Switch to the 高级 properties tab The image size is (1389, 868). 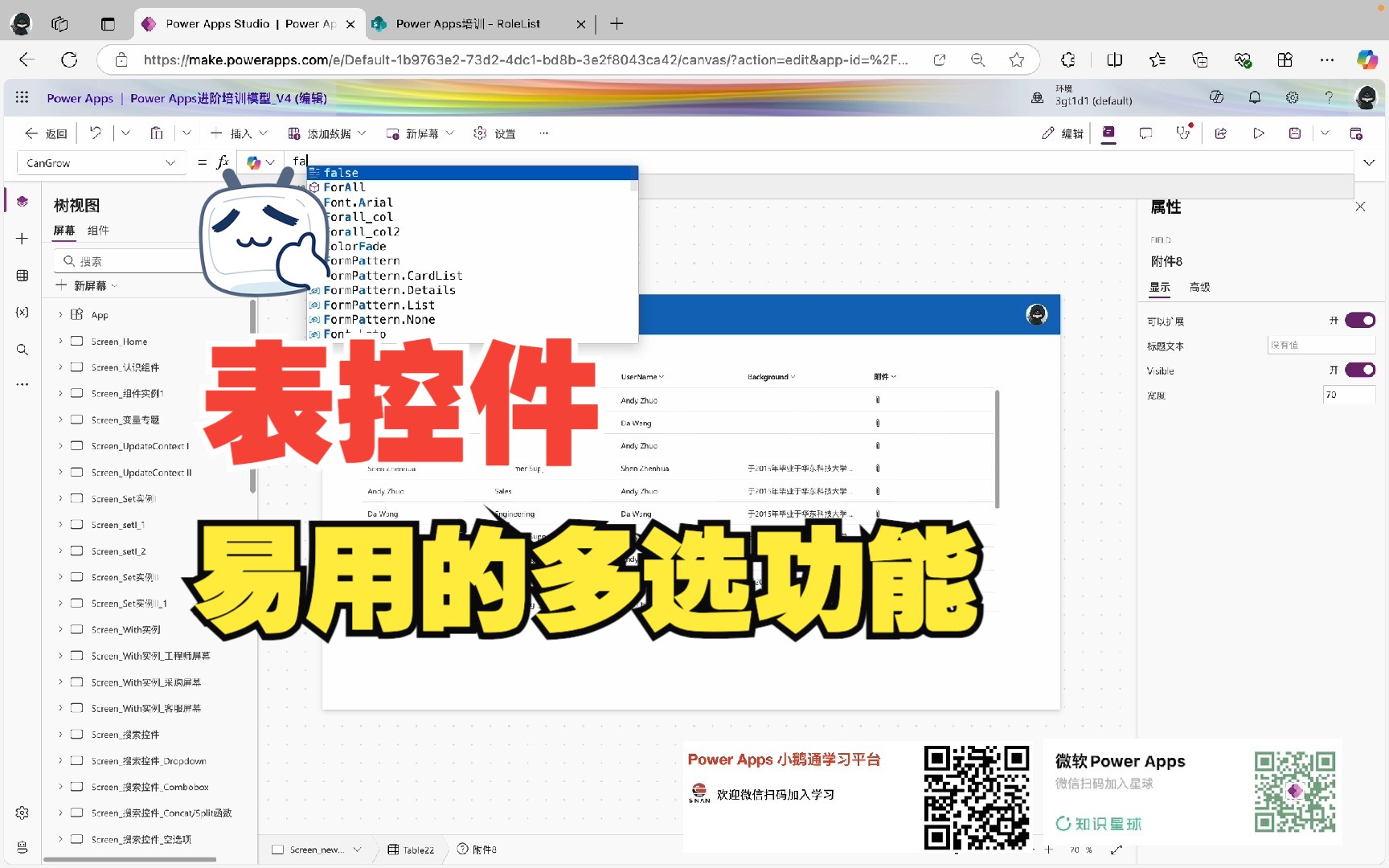(1200, 287)
